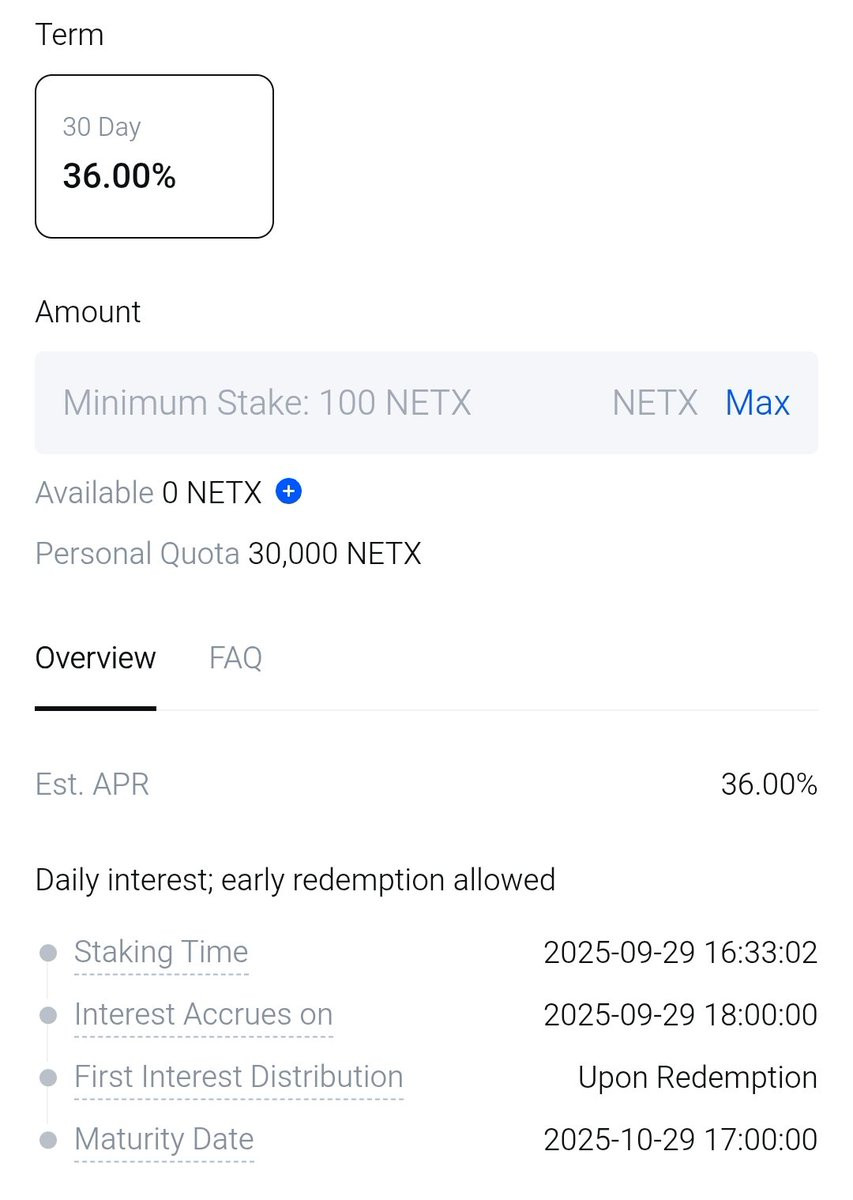Select the dot beside Interest Accrues on
Viewport: 853px width, 1200px height.
point(47,1015)
